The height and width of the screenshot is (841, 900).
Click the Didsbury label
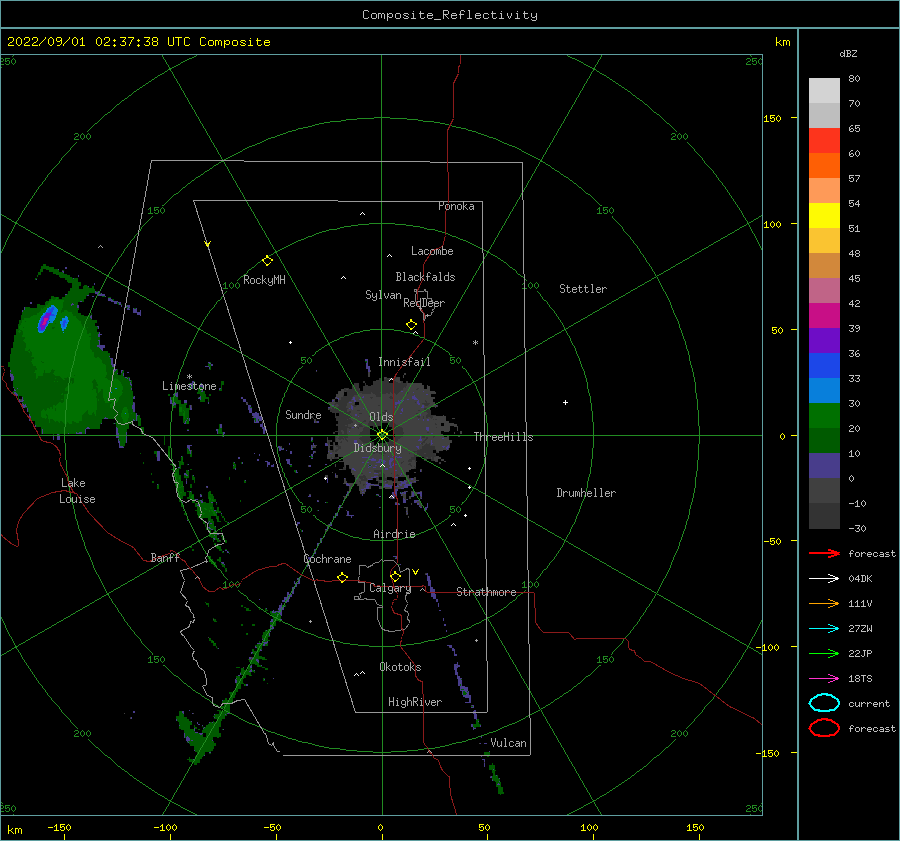[x=378, y=448]
